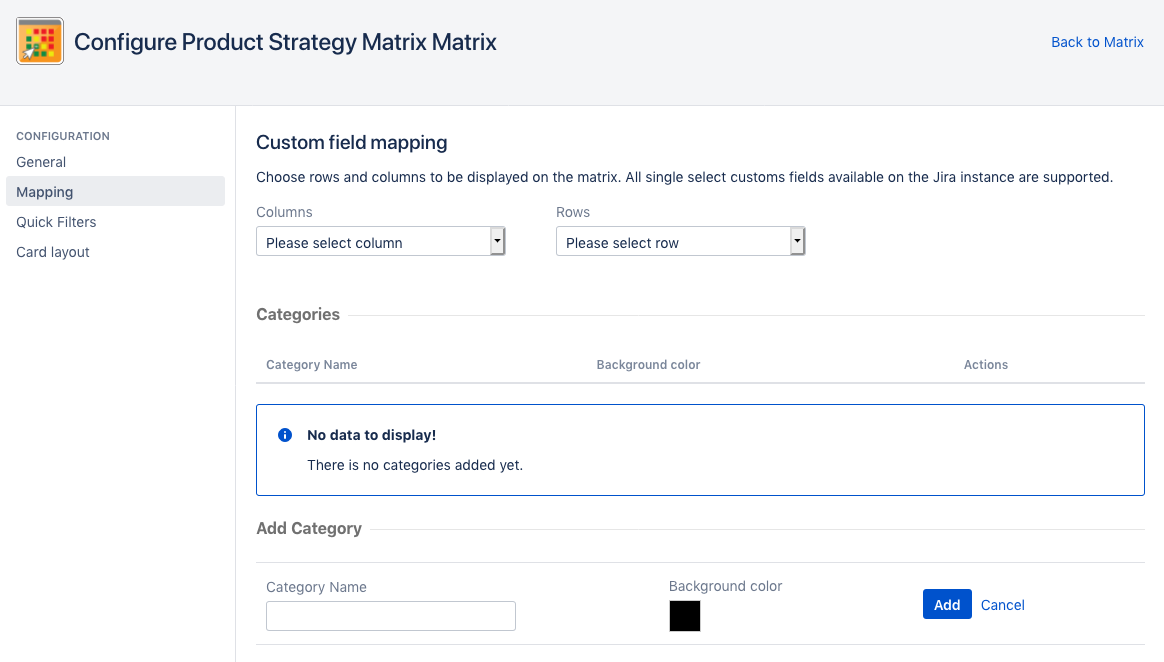
Task: Click the Custom field mapping heading
Action: pos(351,143)
